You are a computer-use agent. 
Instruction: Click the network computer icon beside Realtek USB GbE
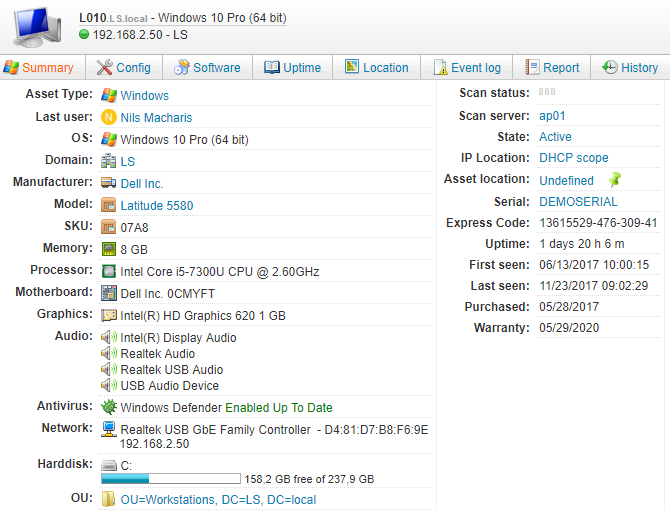click(109, 429)
